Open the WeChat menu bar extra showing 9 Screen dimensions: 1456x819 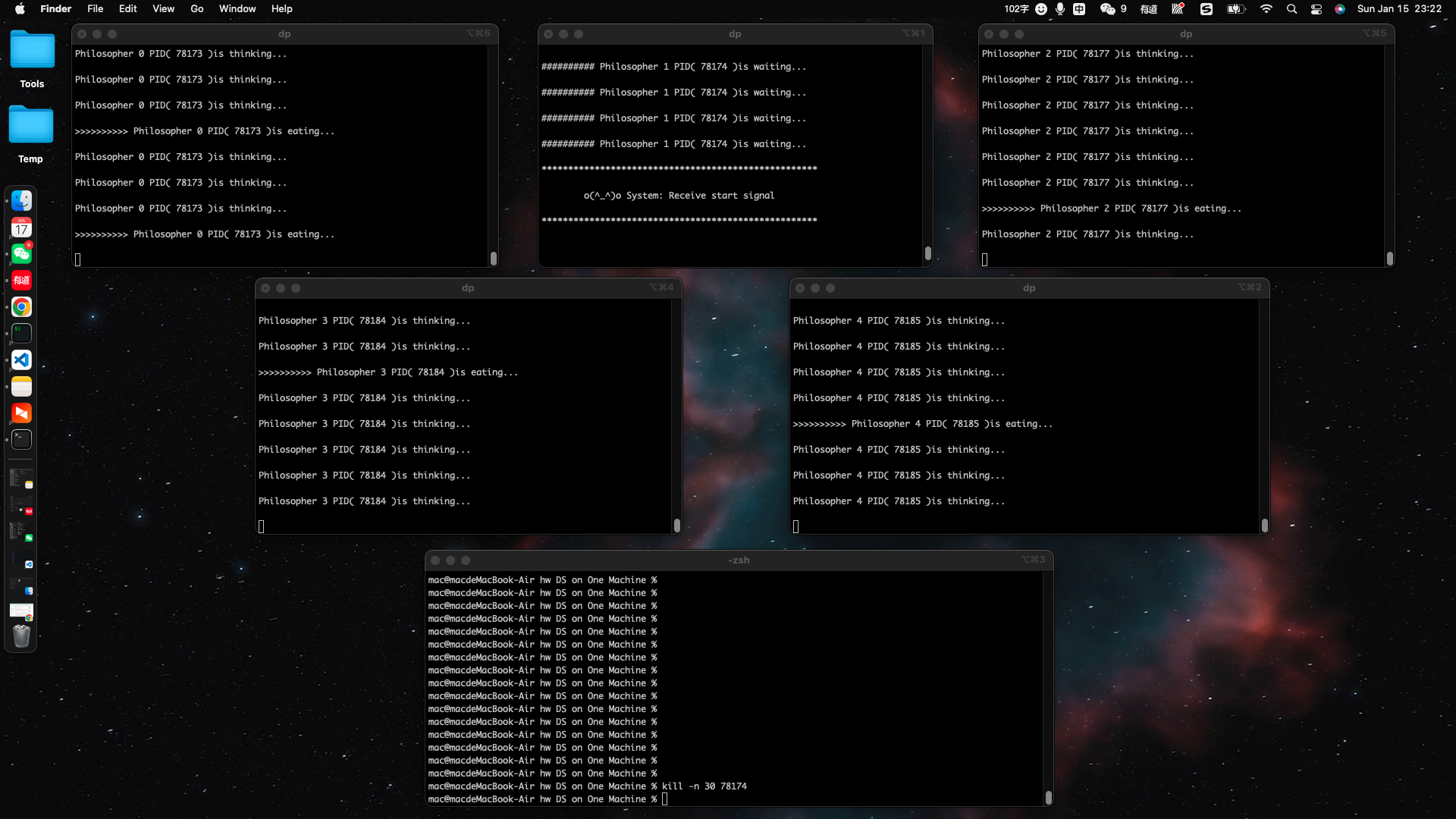[x=1113, y=9]
